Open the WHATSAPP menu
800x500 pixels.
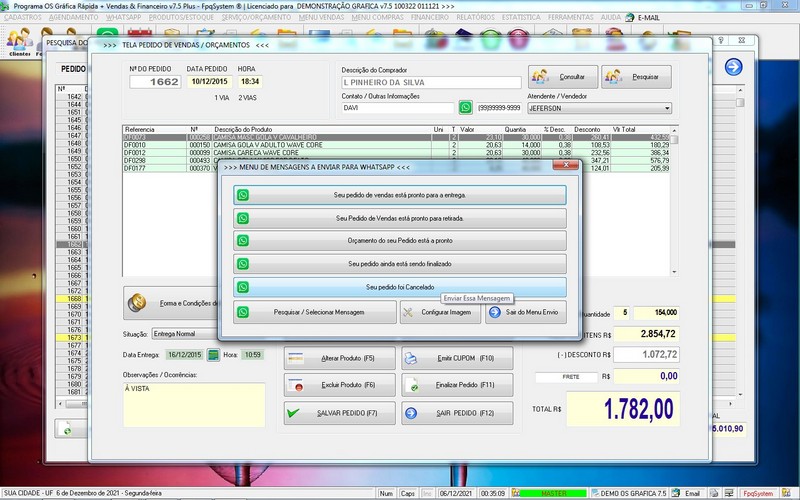pyautogui.click(x=123, y=17)
